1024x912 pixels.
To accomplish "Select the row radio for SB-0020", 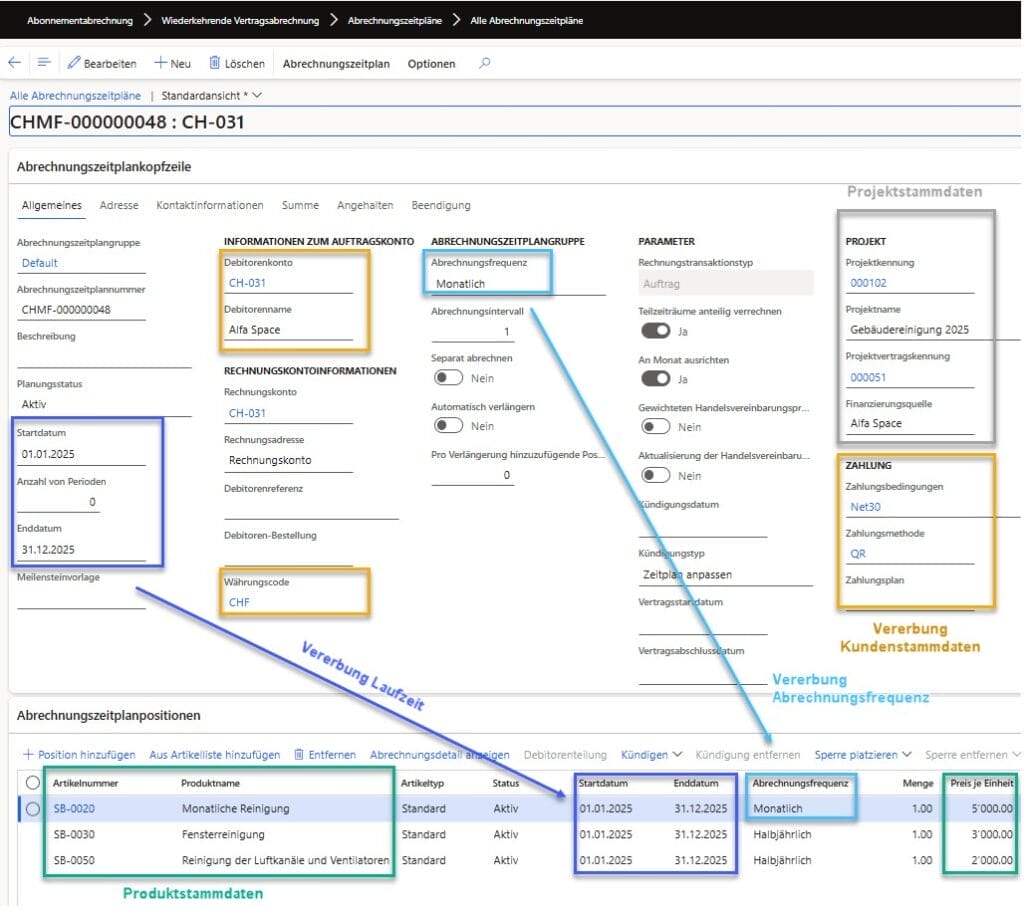I will click(33, 809).
